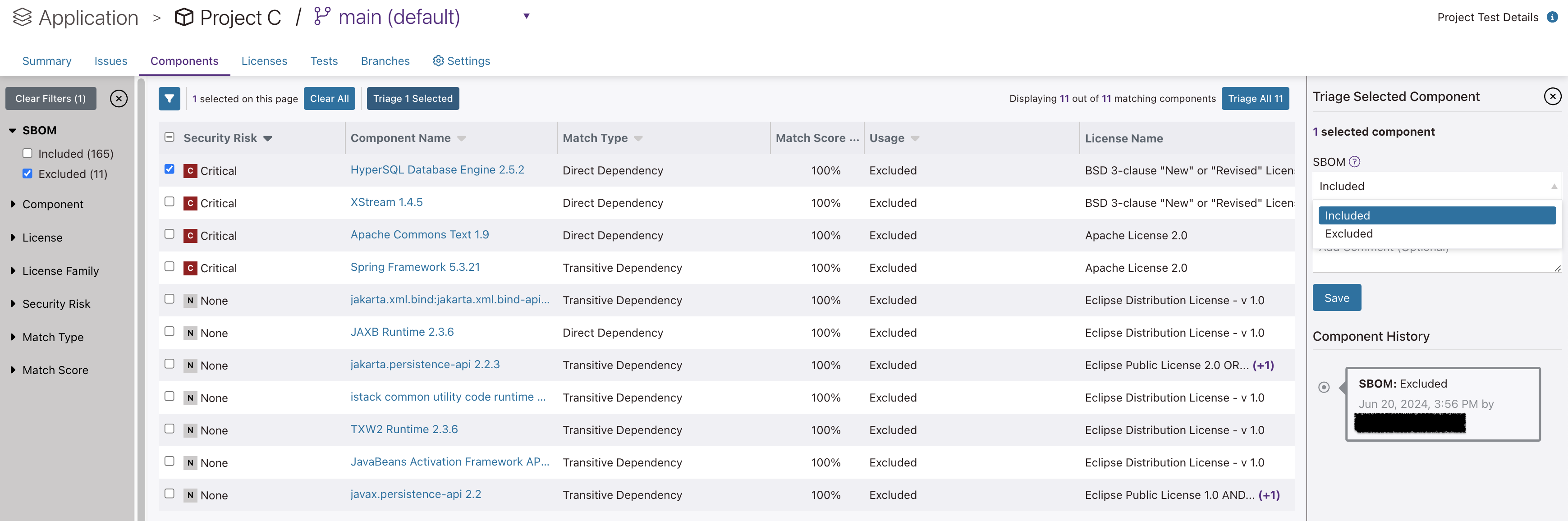Click Critical badge on Spring Framework row
Screen dimensions: 1568x521
point(191,269)
